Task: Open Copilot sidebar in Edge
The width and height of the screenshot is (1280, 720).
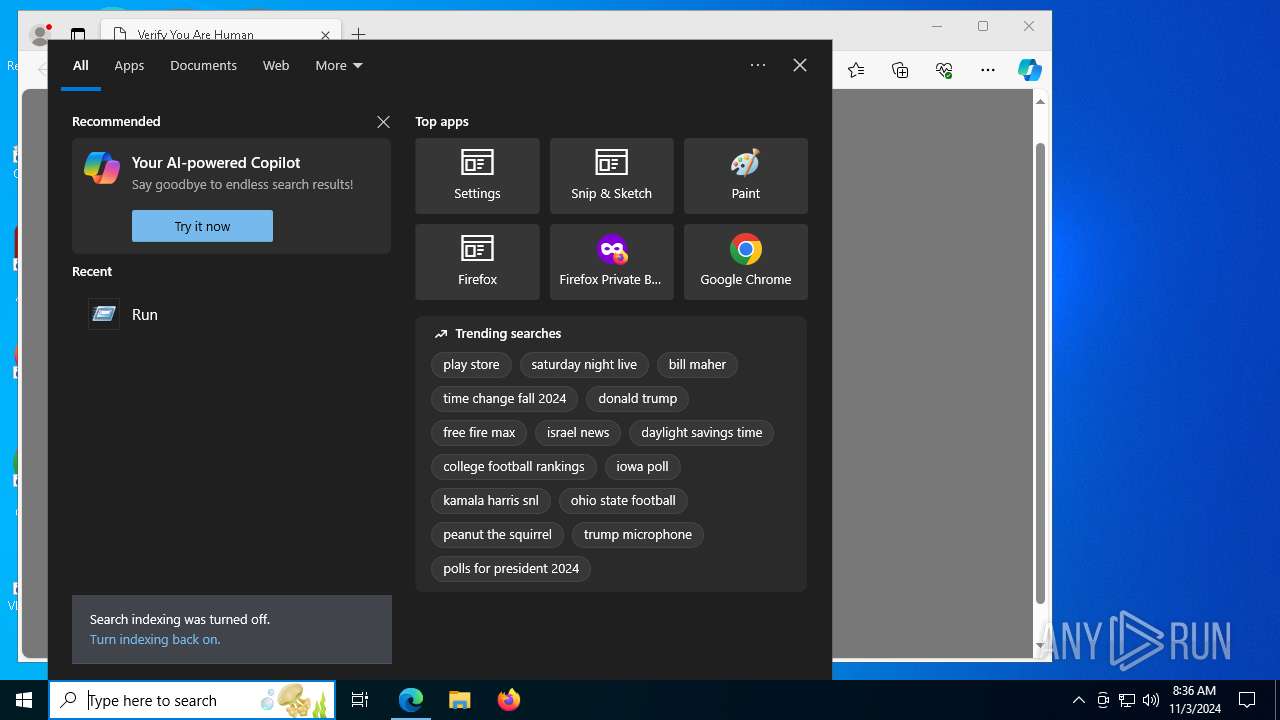Action: (x=1030, y=70)
